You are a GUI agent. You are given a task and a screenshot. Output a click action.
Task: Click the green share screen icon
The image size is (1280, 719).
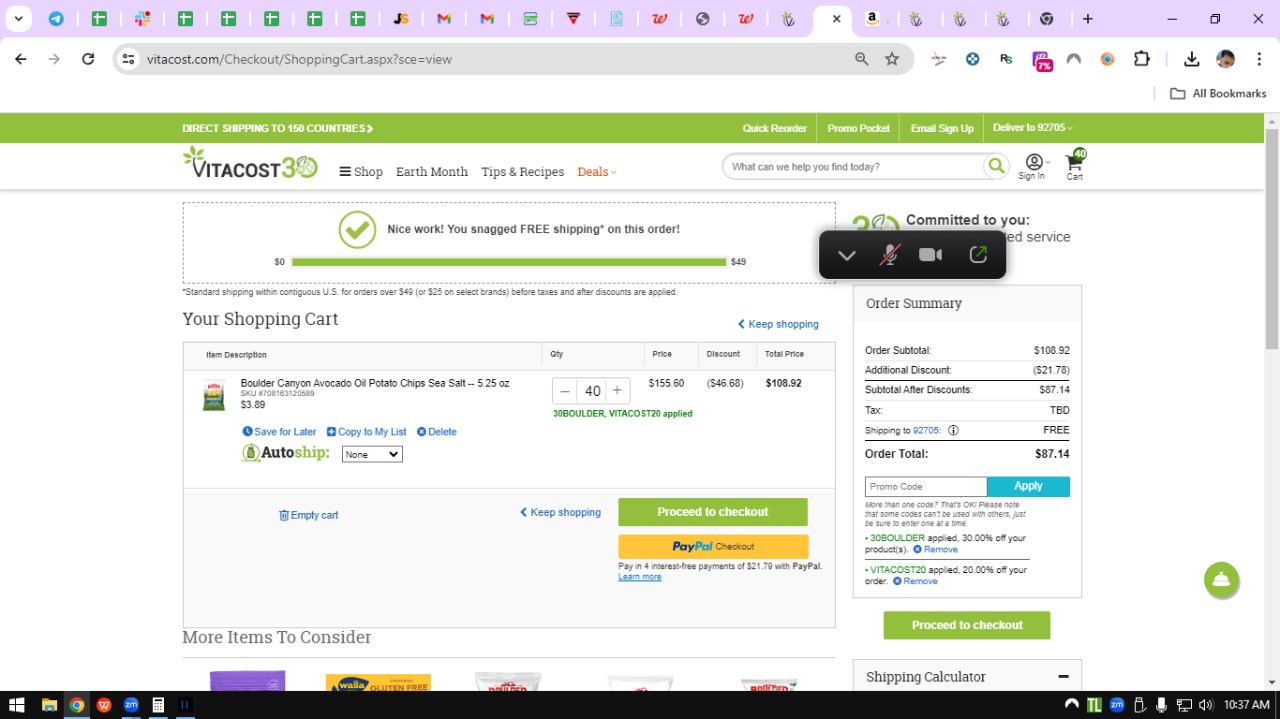point(978,255)
